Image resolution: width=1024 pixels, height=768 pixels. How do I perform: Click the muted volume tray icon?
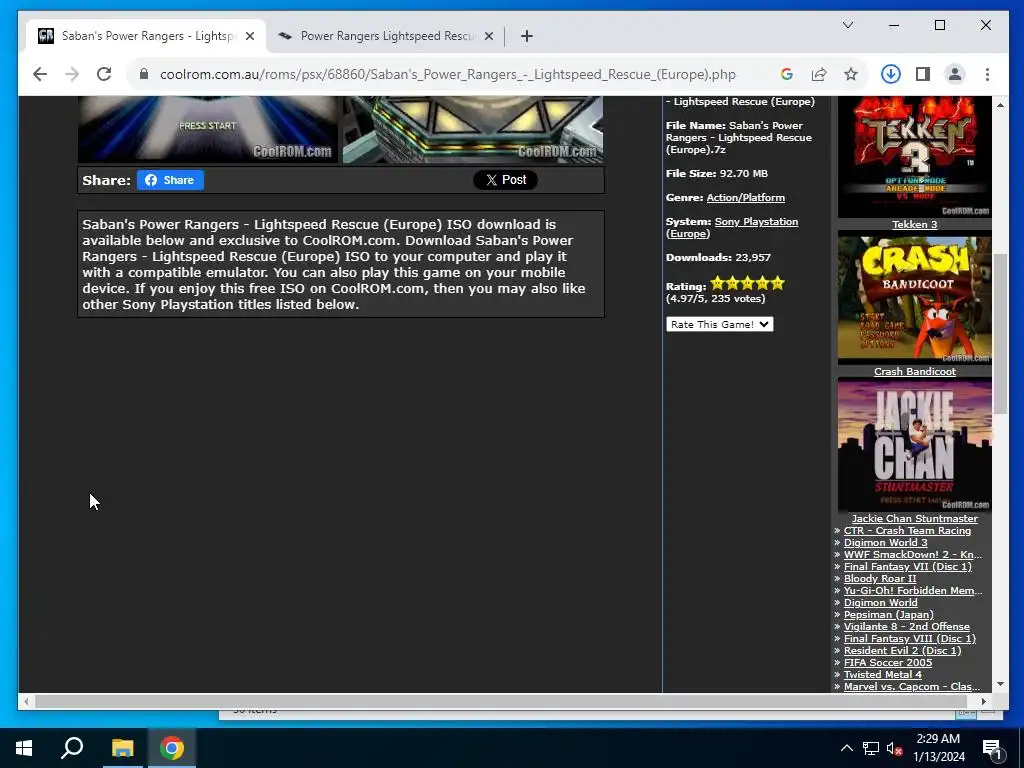[894, 749]
